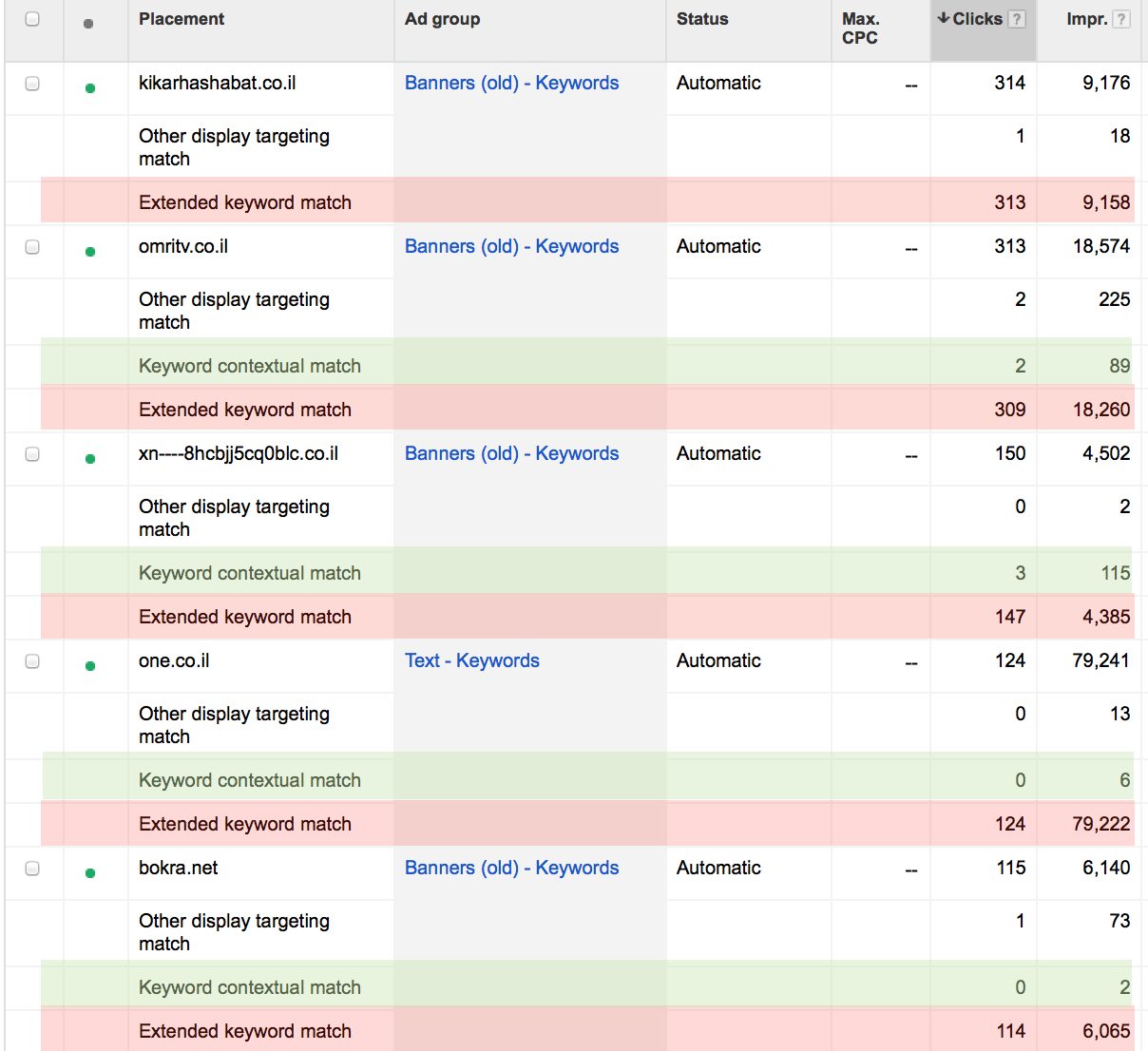Click the 114 clicks value
Screen dimensions: 1148x1051
[1010, 1031]
